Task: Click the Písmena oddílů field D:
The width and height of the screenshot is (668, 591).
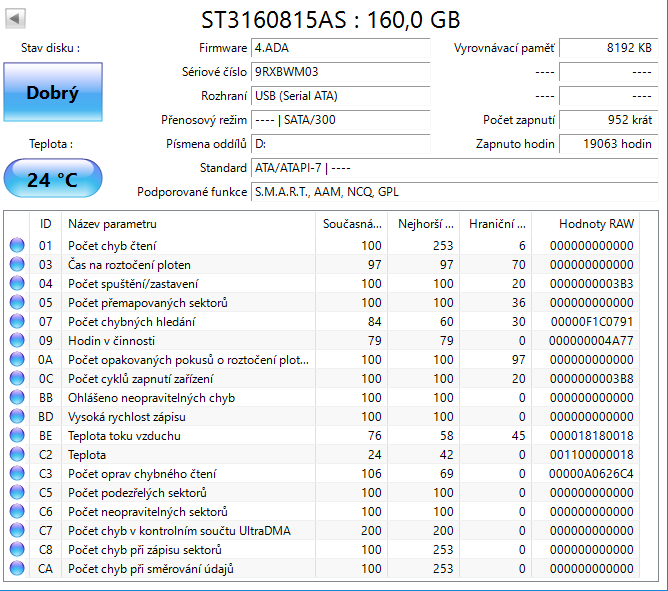Action: click(x=340, y=144)
